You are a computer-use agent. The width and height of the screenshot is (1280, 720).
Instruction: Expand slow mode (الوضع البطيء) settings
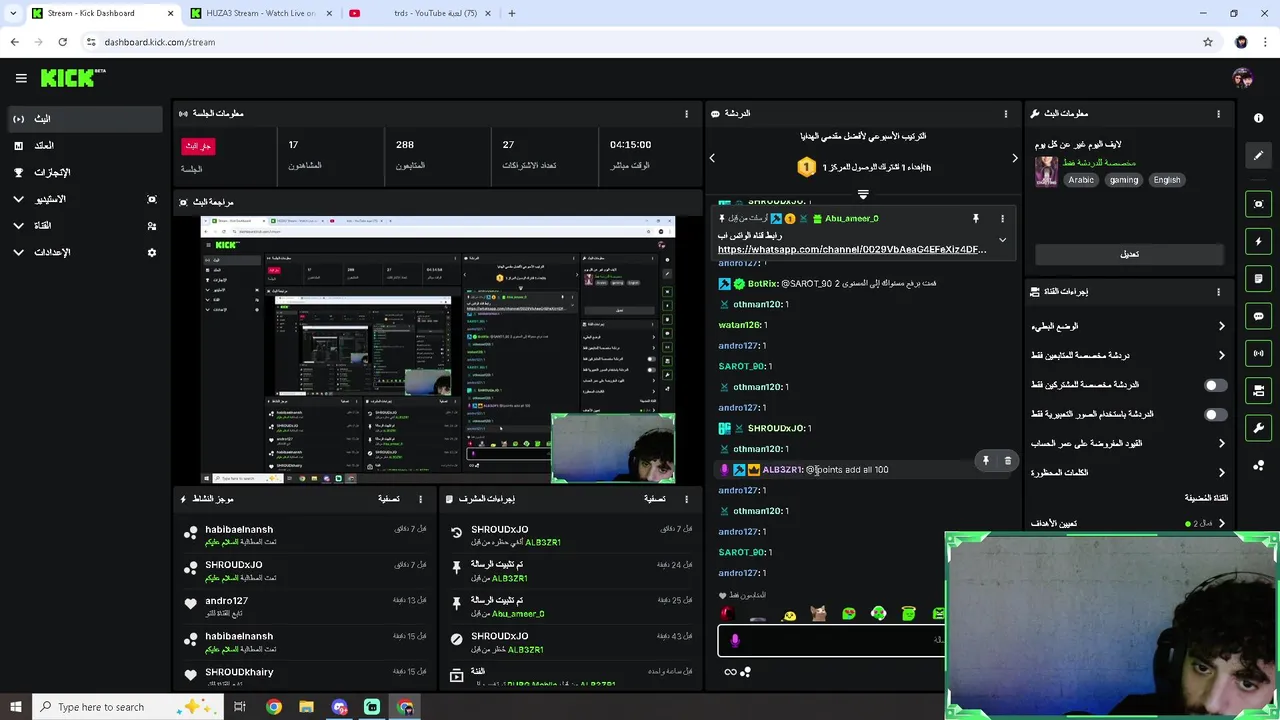(1221, 326)
